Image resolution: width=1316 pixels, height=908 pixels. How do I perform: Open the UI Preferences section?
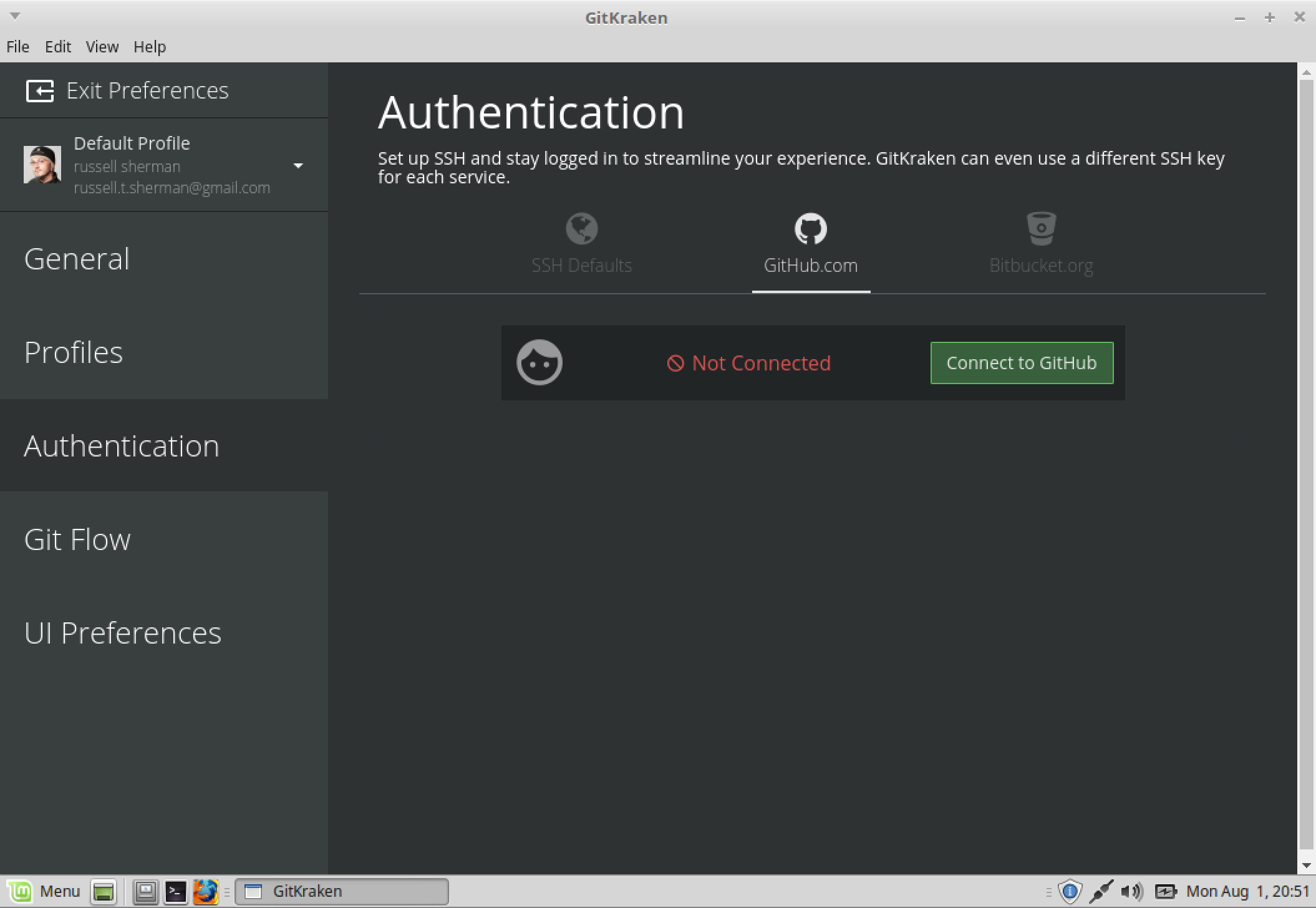click(164, 632)
